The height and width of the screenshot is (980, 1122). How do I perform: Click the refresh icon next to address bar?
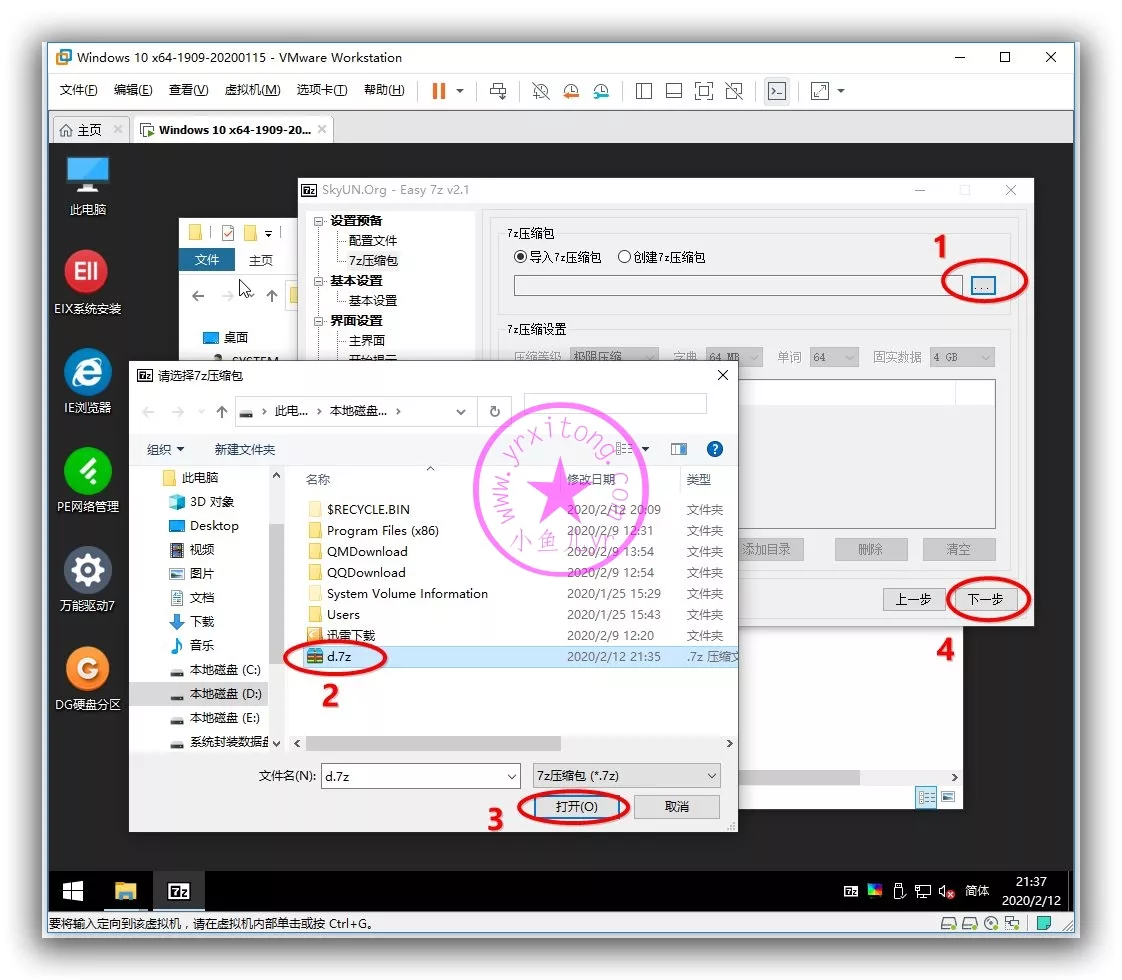494,411
